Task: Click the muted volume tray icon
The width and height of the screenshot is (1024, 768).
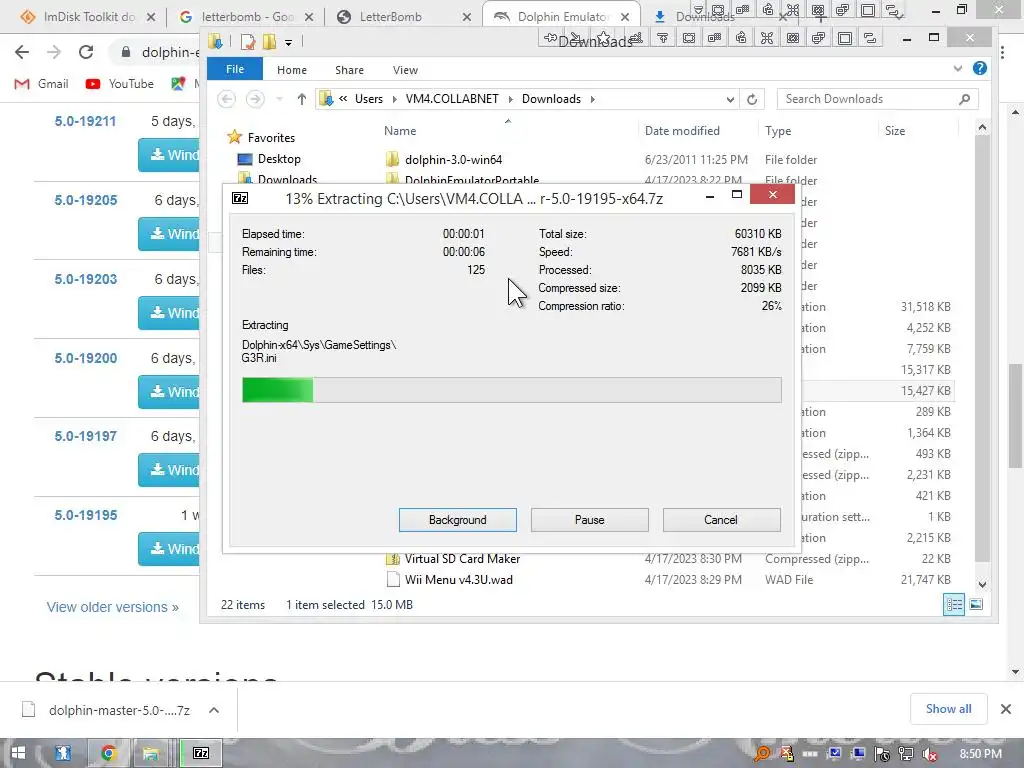Action: (x=929, y=754)
